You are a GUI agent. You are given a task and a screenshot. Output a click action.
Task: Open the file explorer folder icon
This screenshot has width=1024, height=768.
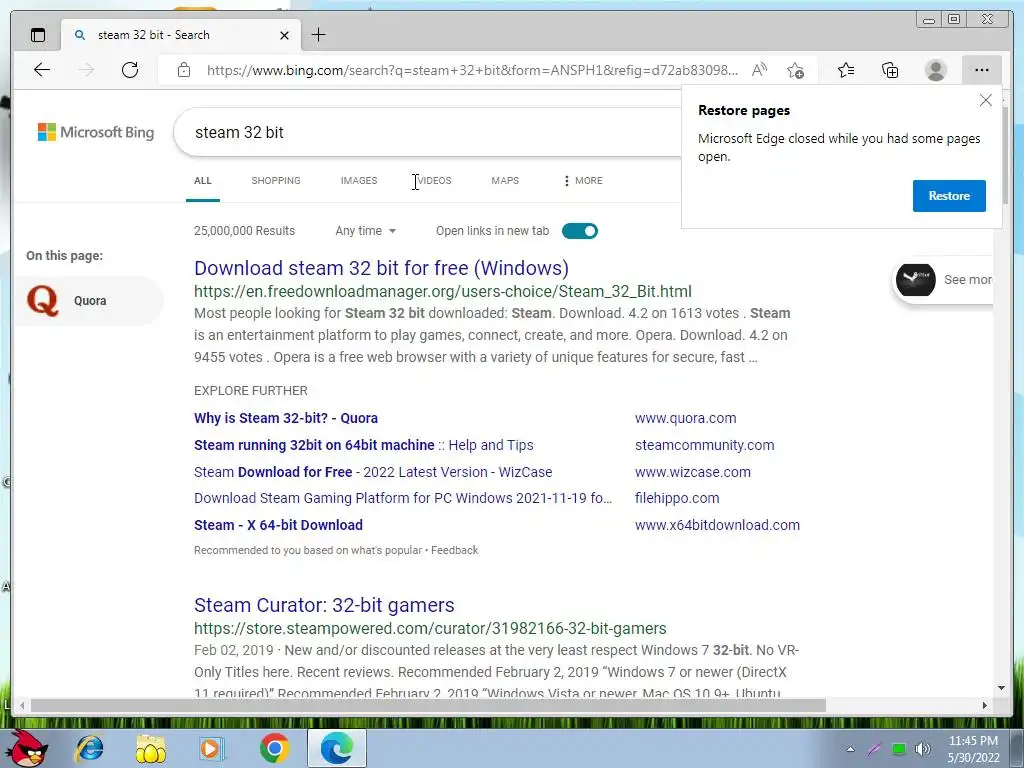tap(150, 749)
